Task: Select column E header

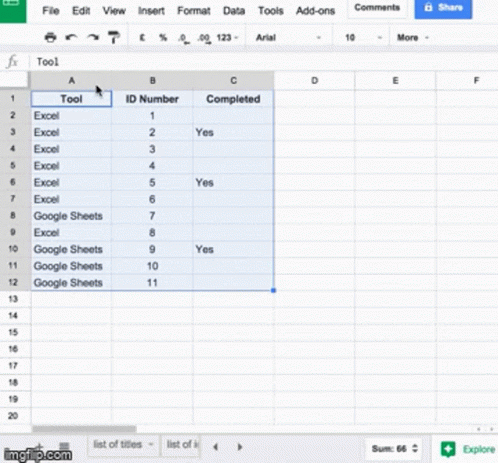Action: [x=395, y=81]
